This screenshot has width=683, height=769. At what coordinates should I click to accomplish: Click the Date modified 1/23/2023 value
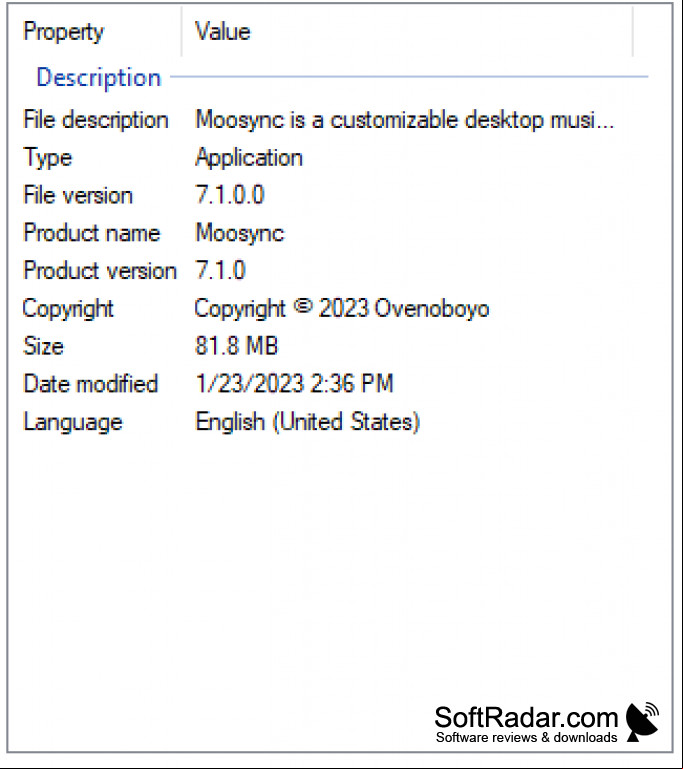(294, 384)
